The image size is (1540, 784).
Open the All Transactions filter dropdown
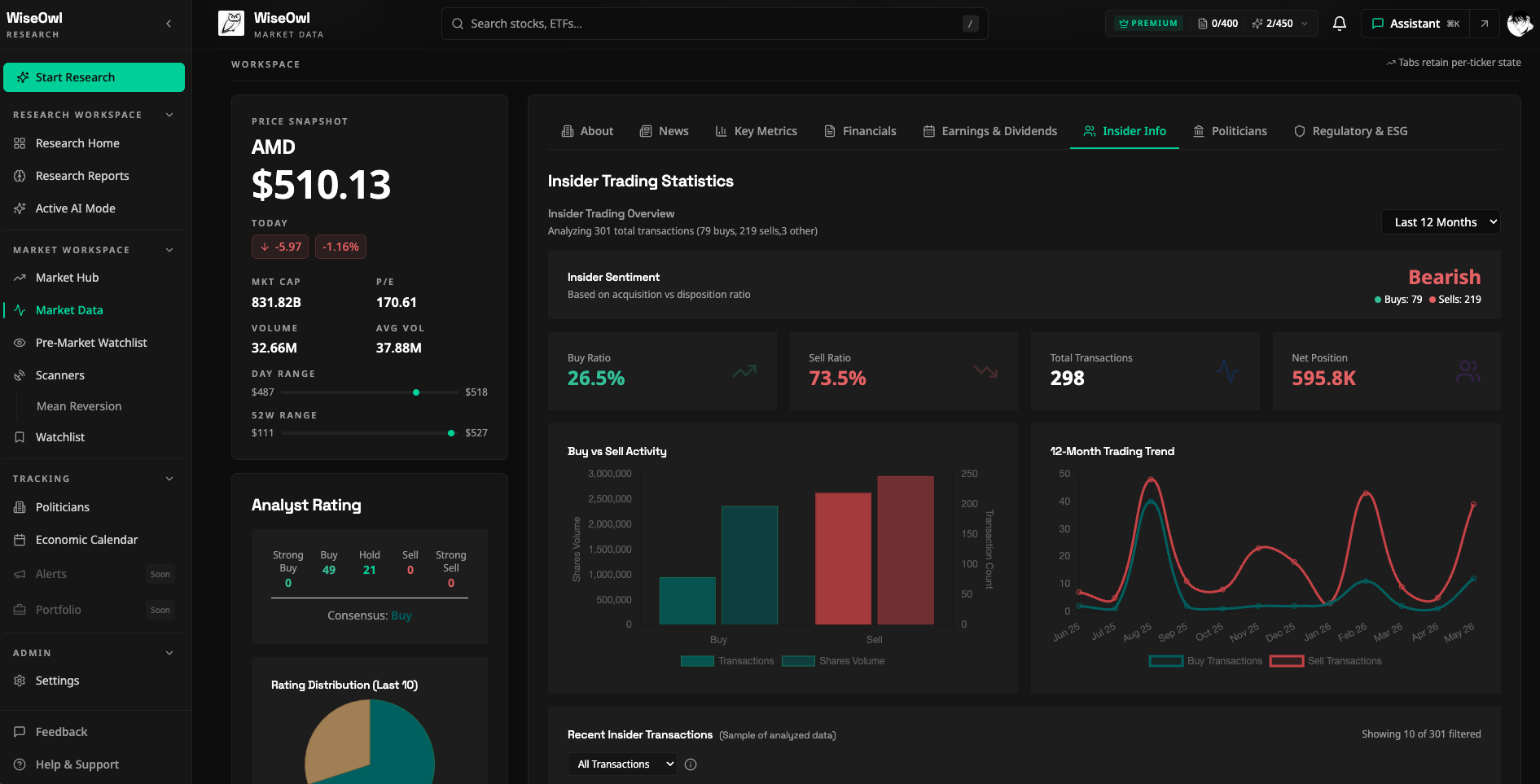pyautogui.click(x=622, y=764)
